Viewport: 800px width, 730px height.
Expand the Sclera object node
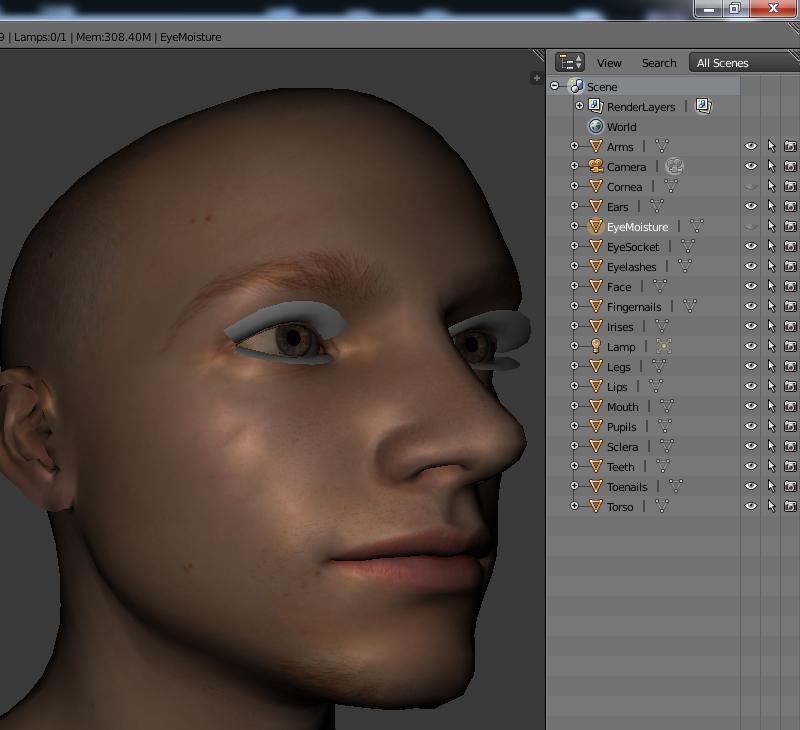[575, 446]
